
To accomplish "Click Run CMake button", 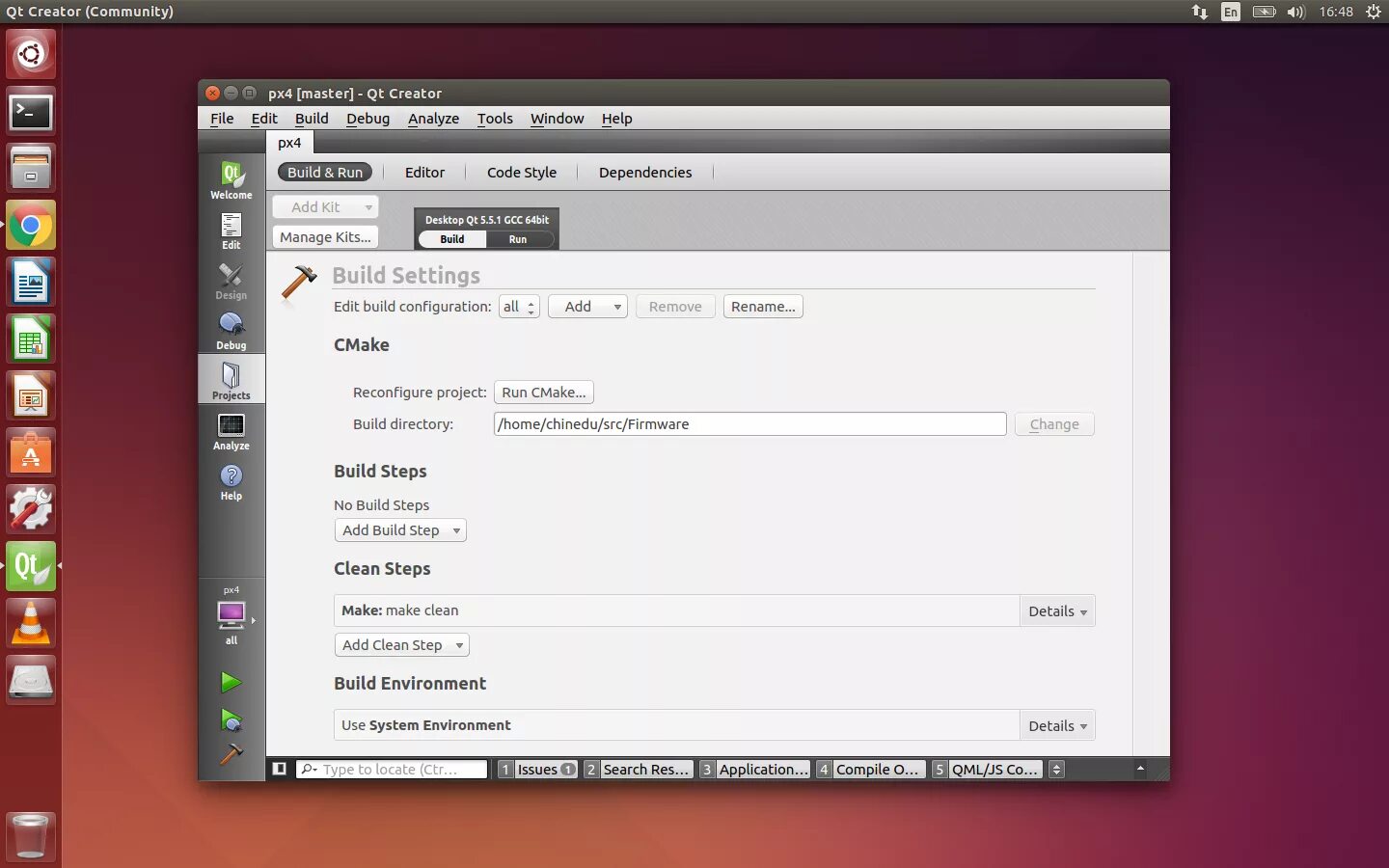I will point(544,393).
